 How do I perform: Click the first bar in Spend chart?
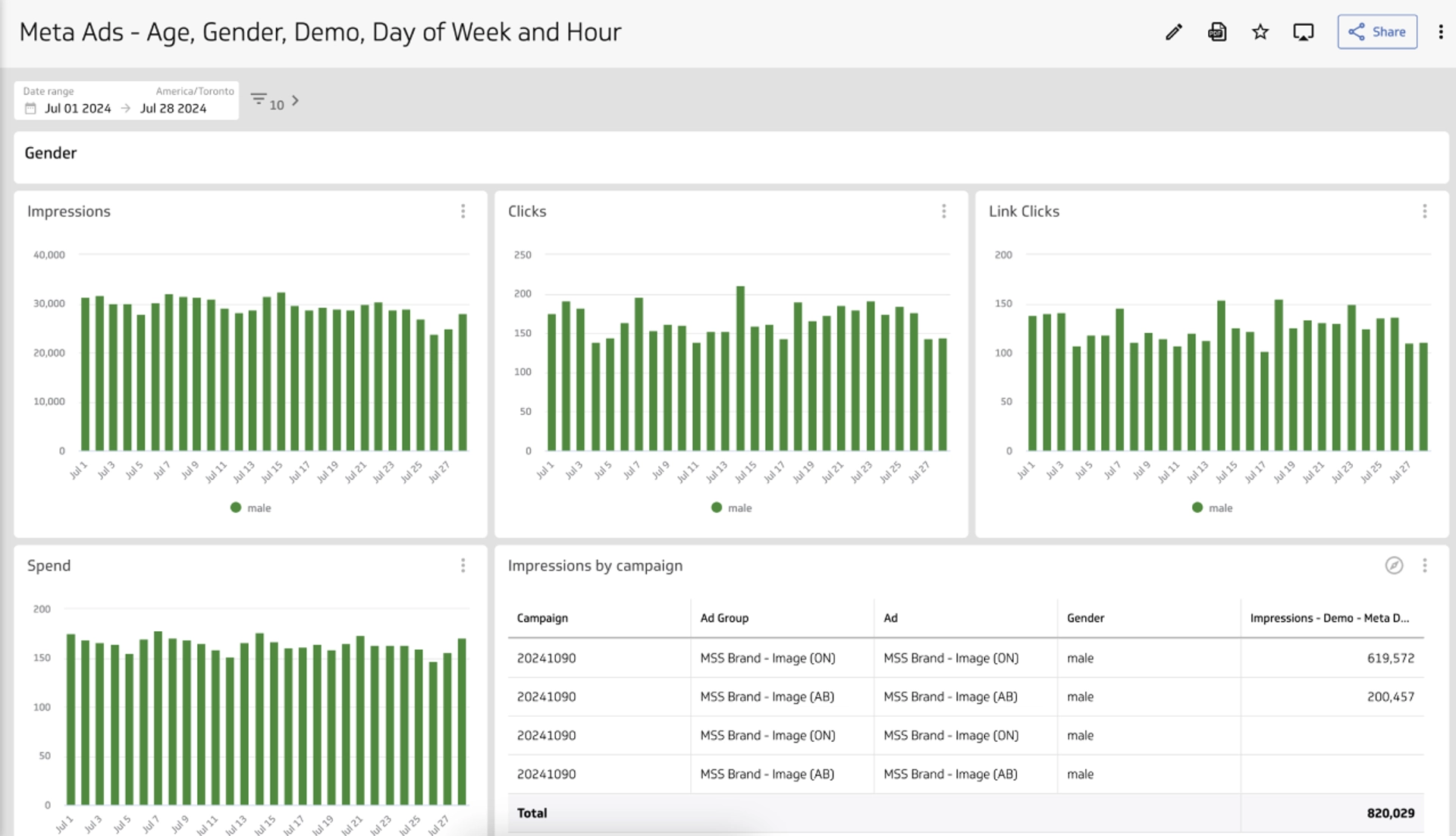71,719
